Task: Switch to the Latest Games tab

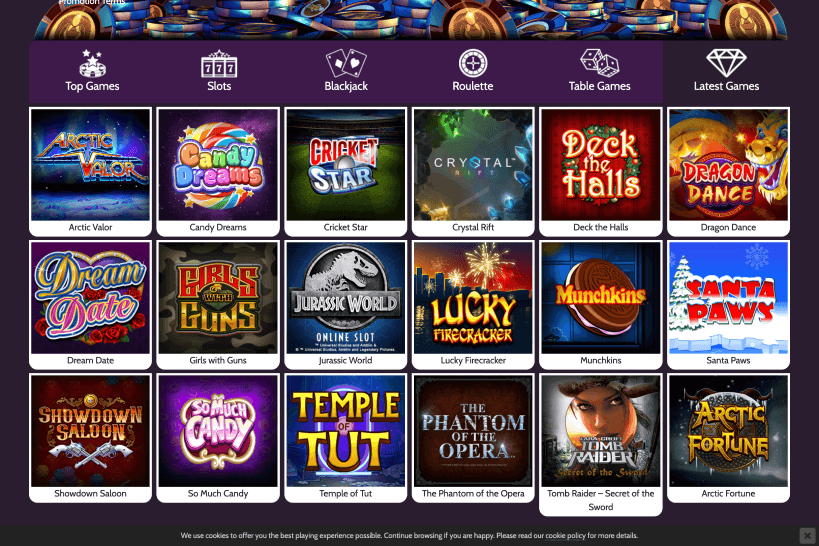Action: pos(727,72)
